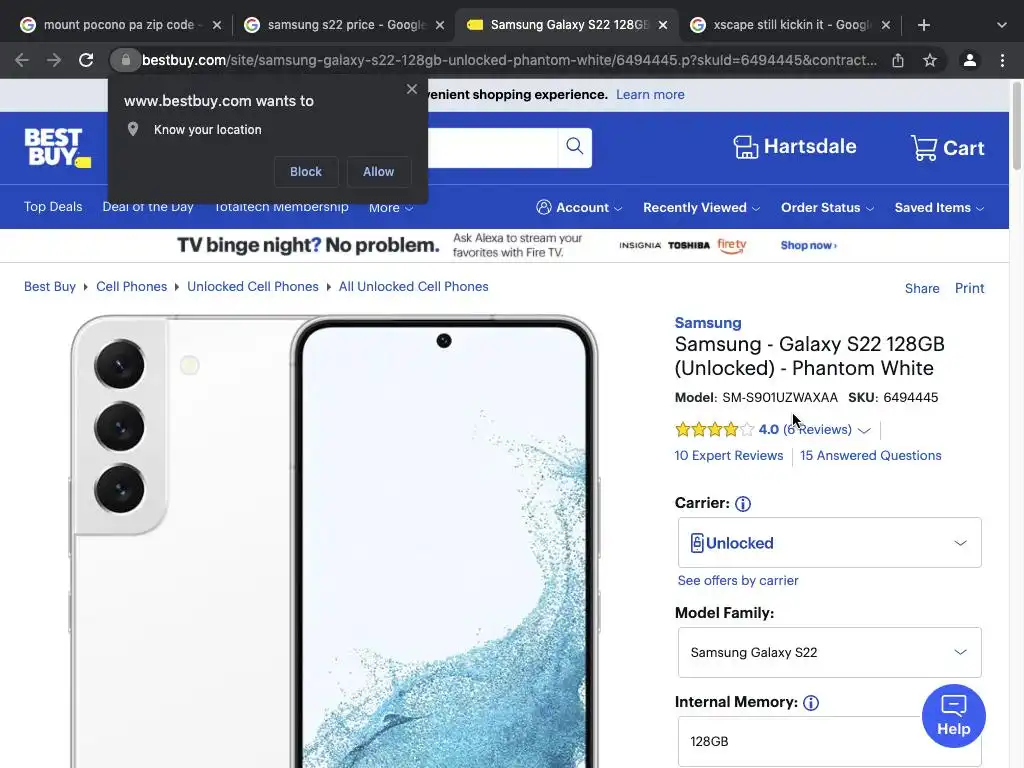Click the Share link
Image resolution: width=1024 pixels, height=768 pixels.
[922, 288]
